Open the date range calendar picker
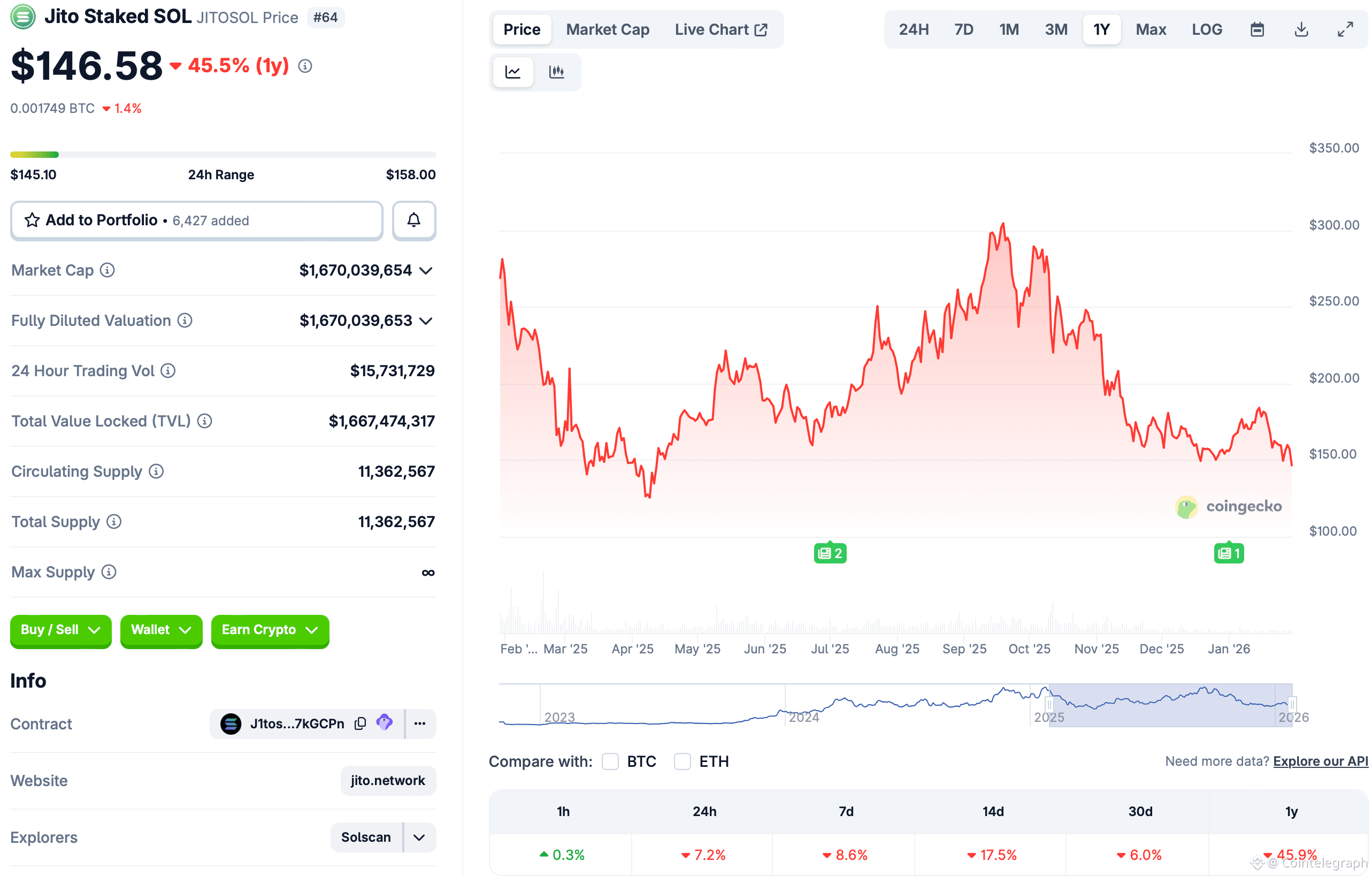Image resolution: width=1372 pixels, height=876 pixels. (x=1258, y=28)
